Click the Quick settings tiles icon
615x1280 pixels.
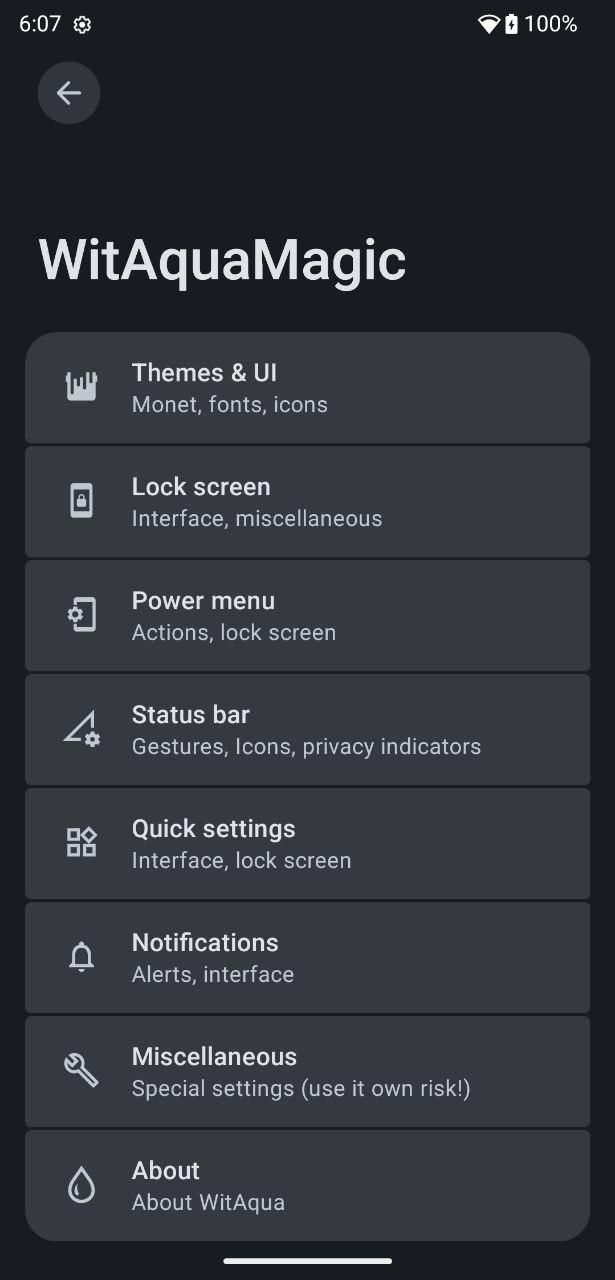(81, 843)
